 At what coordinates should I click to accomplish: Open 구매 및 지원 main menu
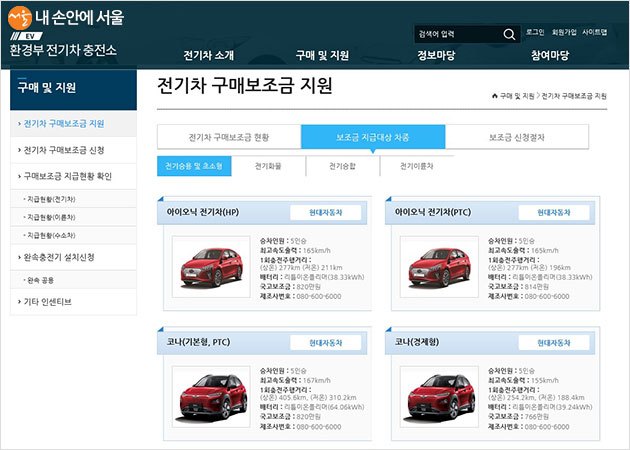(x=322, y=55)
